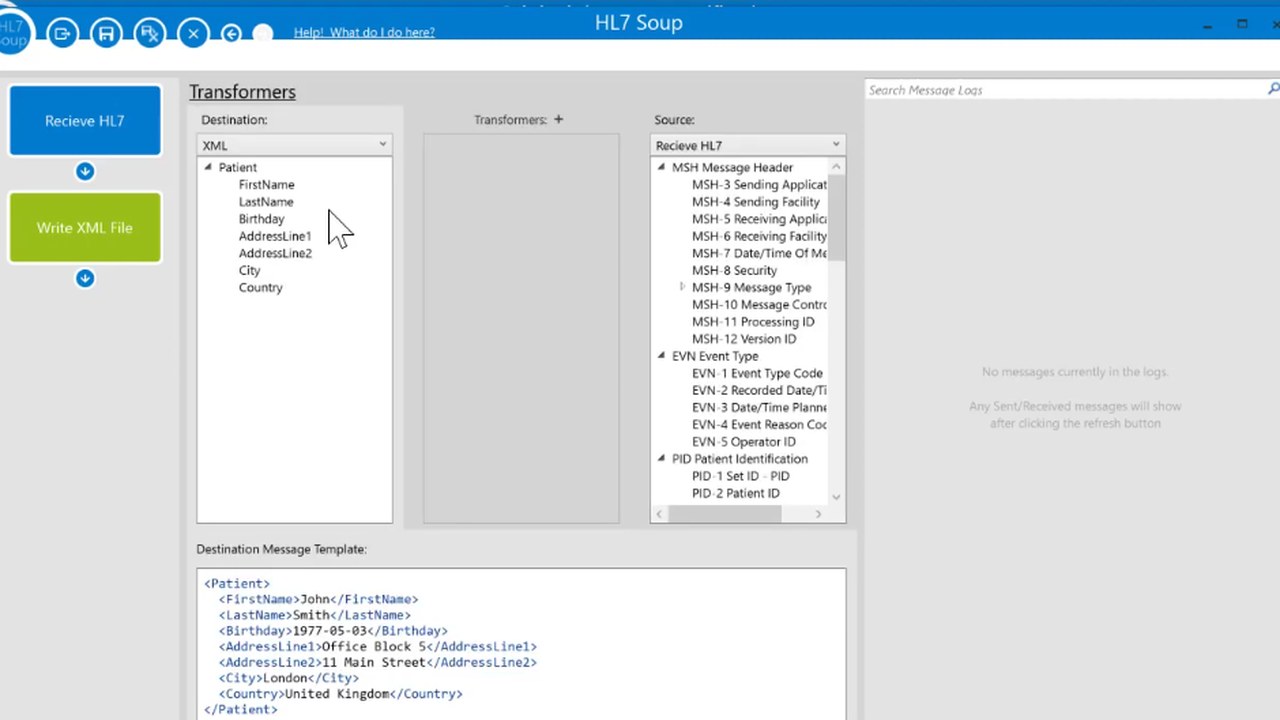Open the 'Help! What do I do here?' link
The height and width of the screenshot is (720, 1280).
(x=364, y=32)
